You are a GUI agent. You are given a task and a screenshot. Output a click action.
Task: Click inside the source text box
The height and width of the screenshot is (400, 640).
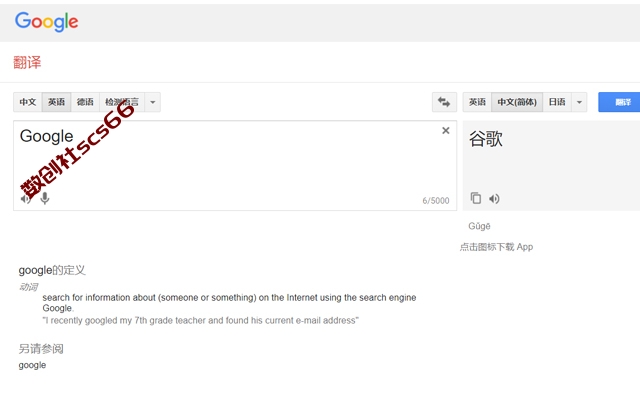pyautogui.click(x=235, y=165)
